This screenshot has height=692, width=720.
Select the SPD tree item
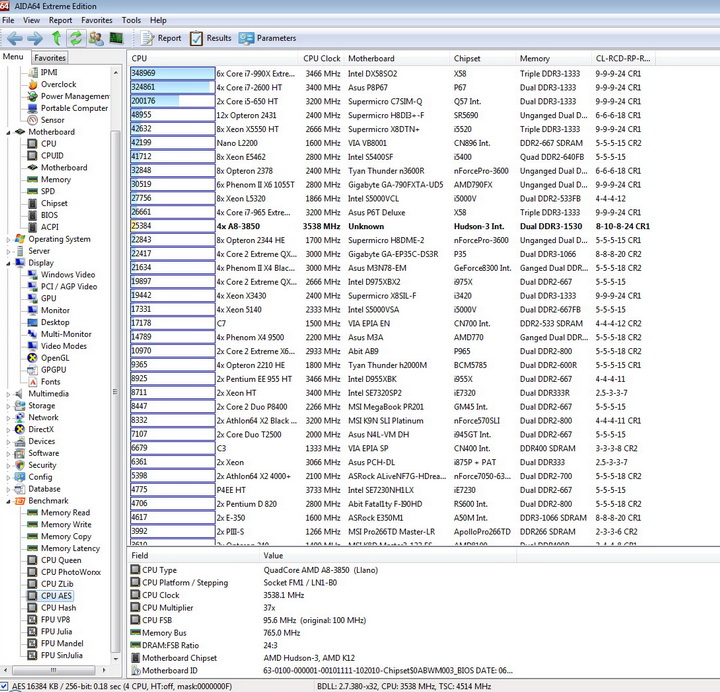coord(42,191)
